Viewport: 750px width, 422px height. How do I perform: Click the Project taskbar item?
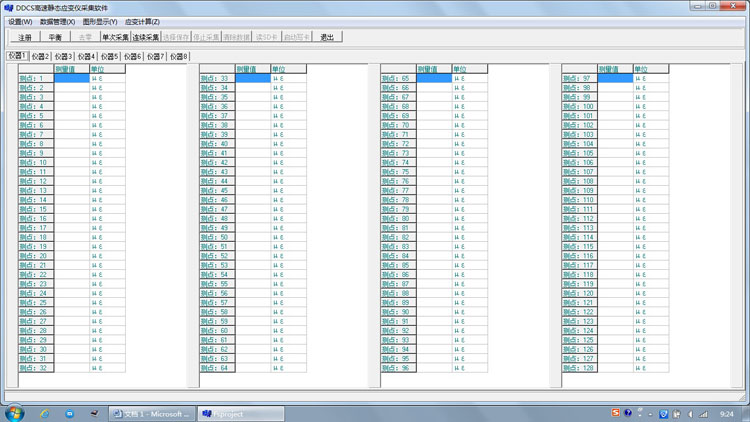point(240,413)
